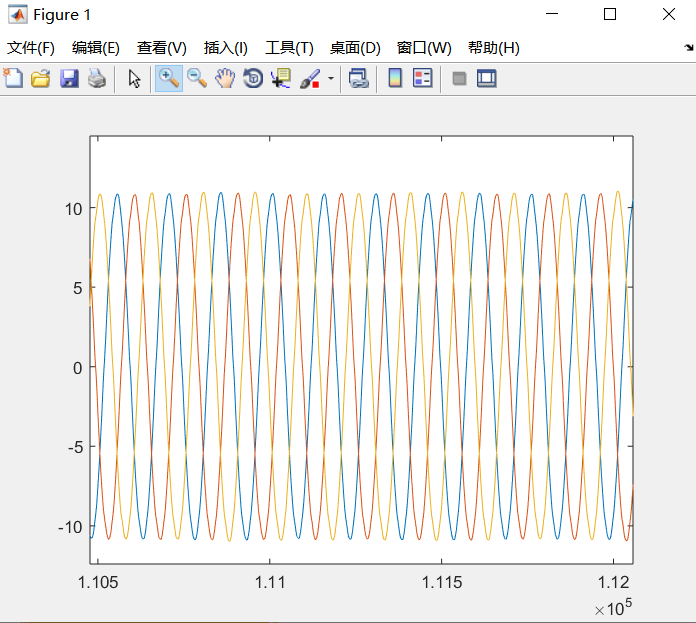Insert a colorbar from the toolbar

395,79
